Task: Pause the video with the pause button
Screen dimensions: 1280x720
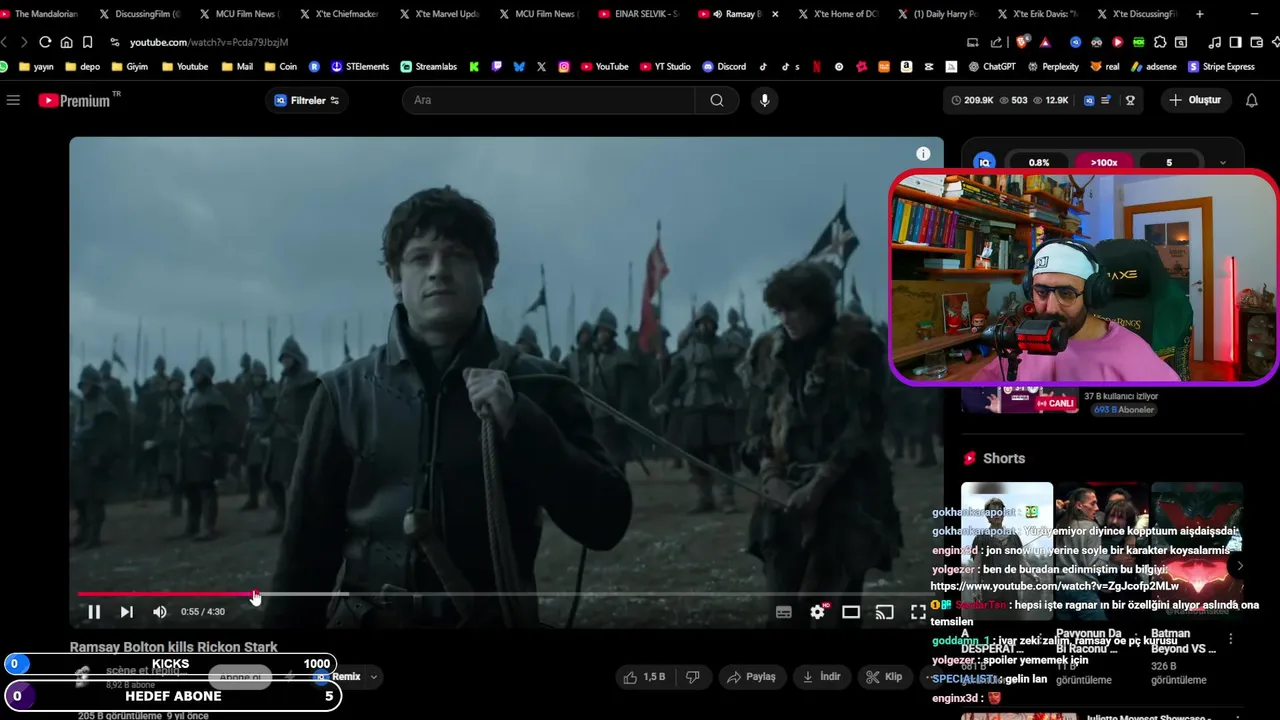Action: pyautogui.click(x=94, y=612)
